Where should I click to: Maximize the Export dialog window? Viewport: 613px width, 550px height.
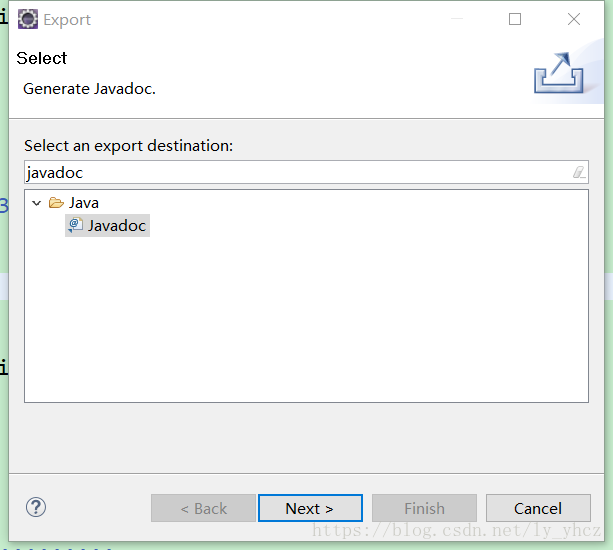click(515, 19)
